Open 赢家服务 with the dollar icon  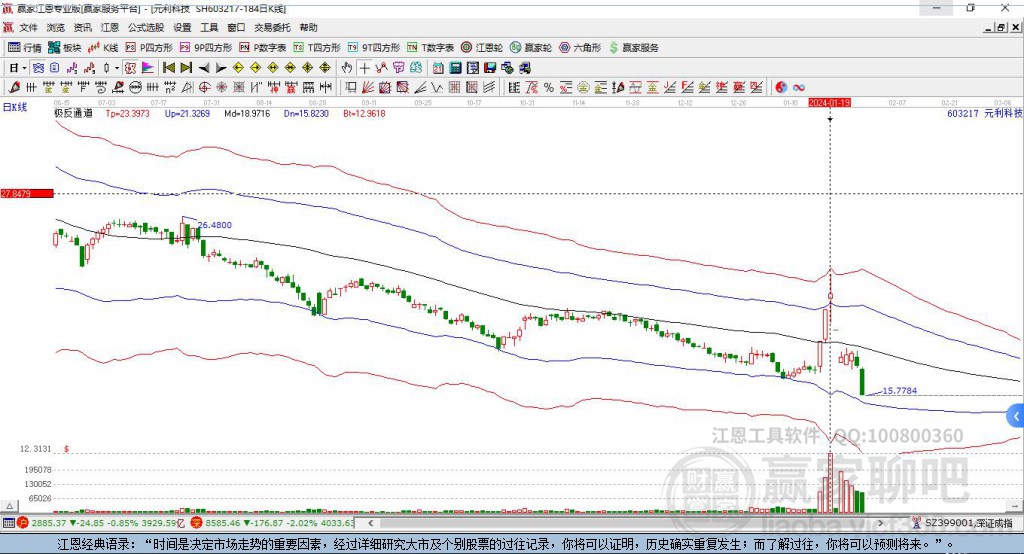633,48
